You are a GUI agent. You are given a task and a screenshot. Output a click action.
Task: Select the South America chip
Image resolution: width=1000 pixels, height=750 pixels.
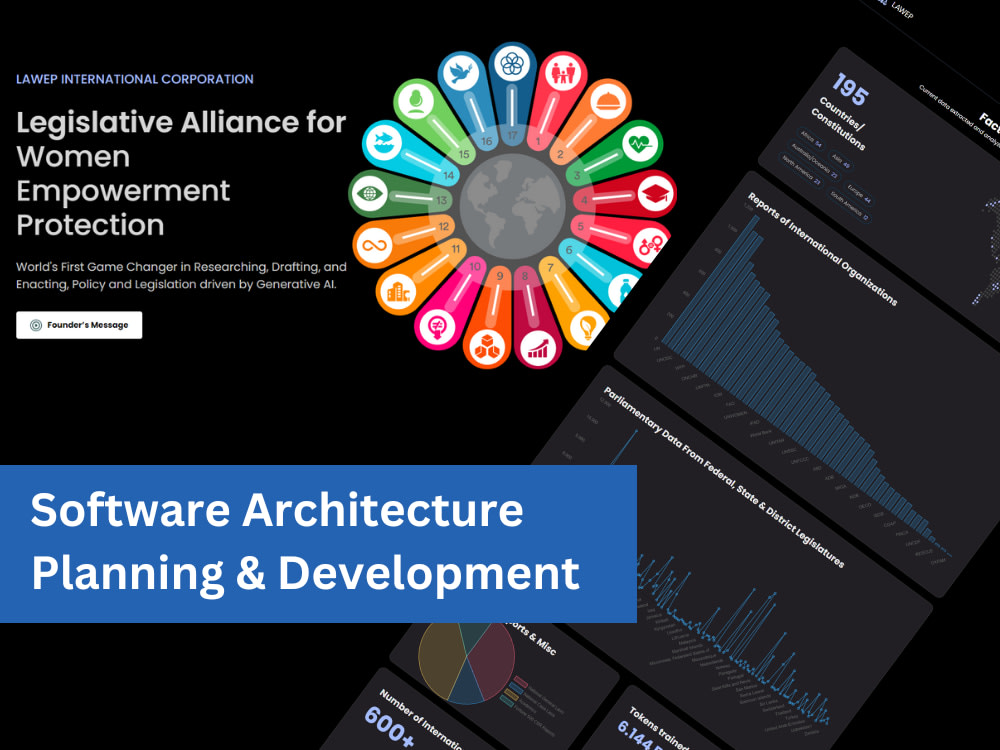coord(849,207)
